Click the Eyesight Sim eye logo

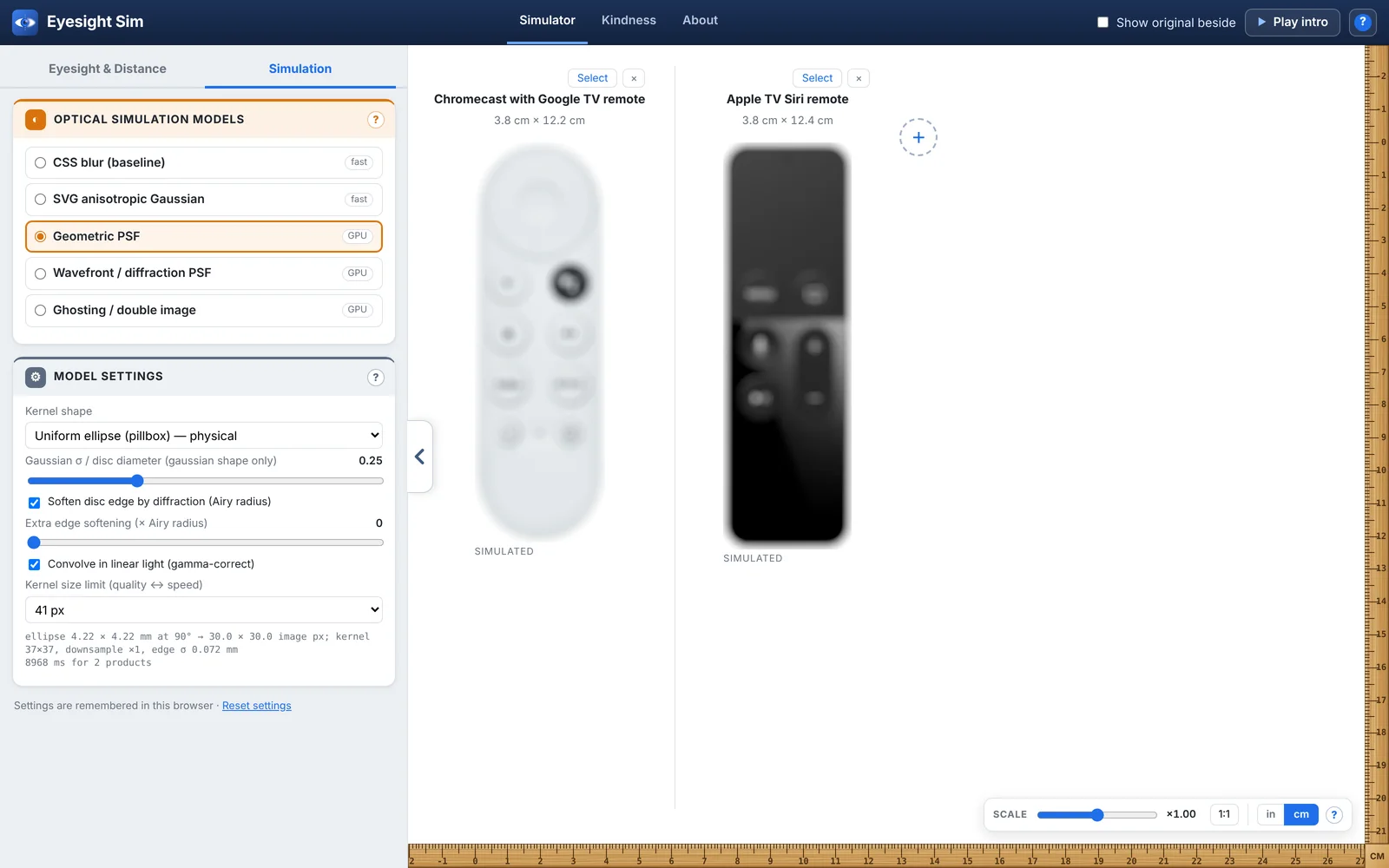pyautogui.click(x=25, y=22)
